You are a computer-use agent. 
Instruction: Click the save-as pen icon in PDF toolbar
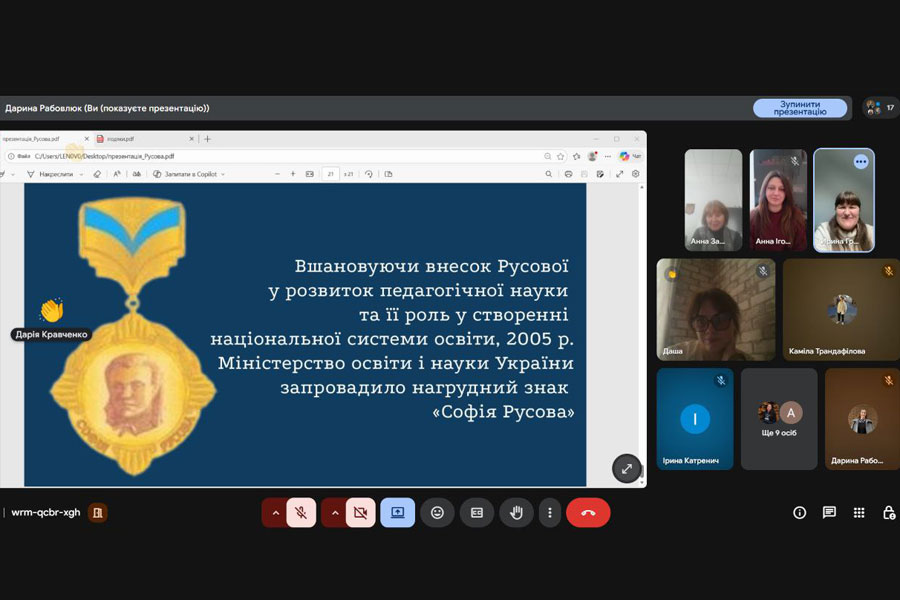click(600, 174)
